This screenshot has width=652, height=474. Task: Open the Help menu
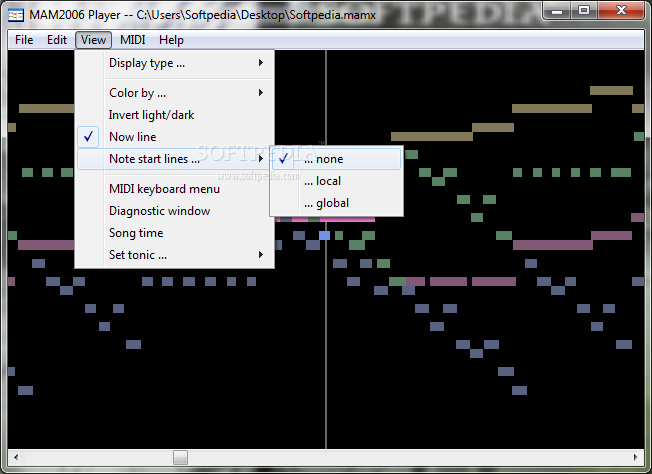[171, 40]
